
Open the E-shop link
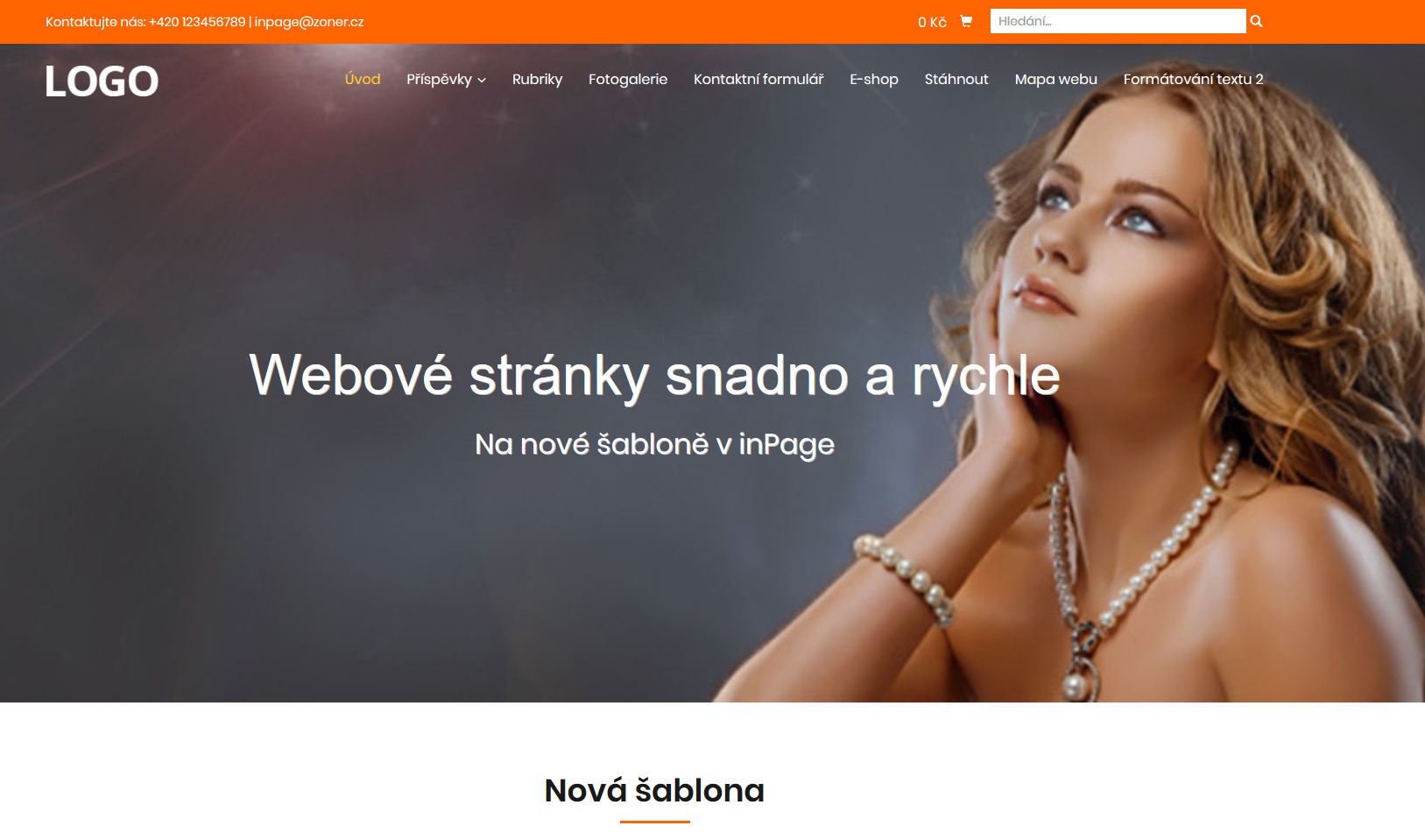pos(874,79)
